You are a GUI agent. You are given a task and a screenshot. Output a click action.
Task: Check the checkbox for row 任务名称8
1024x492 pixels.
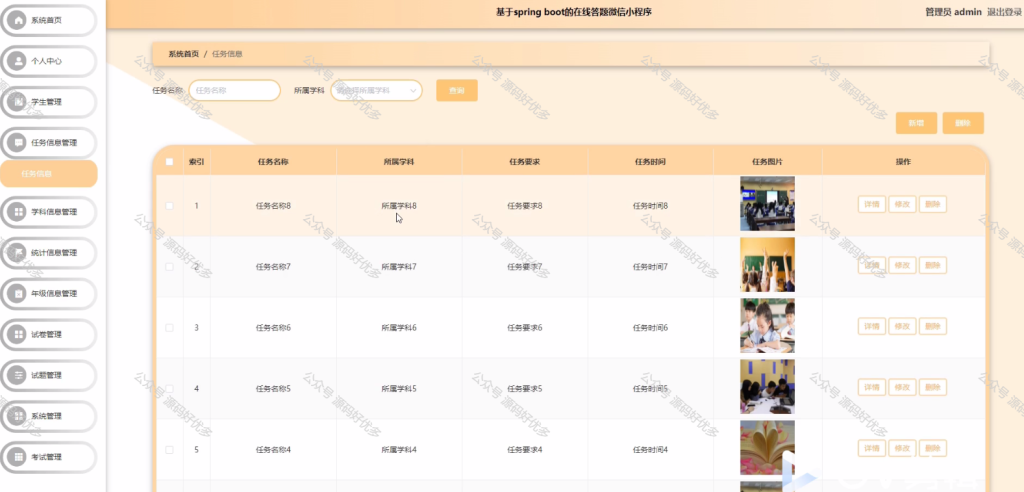coord(170,206)
